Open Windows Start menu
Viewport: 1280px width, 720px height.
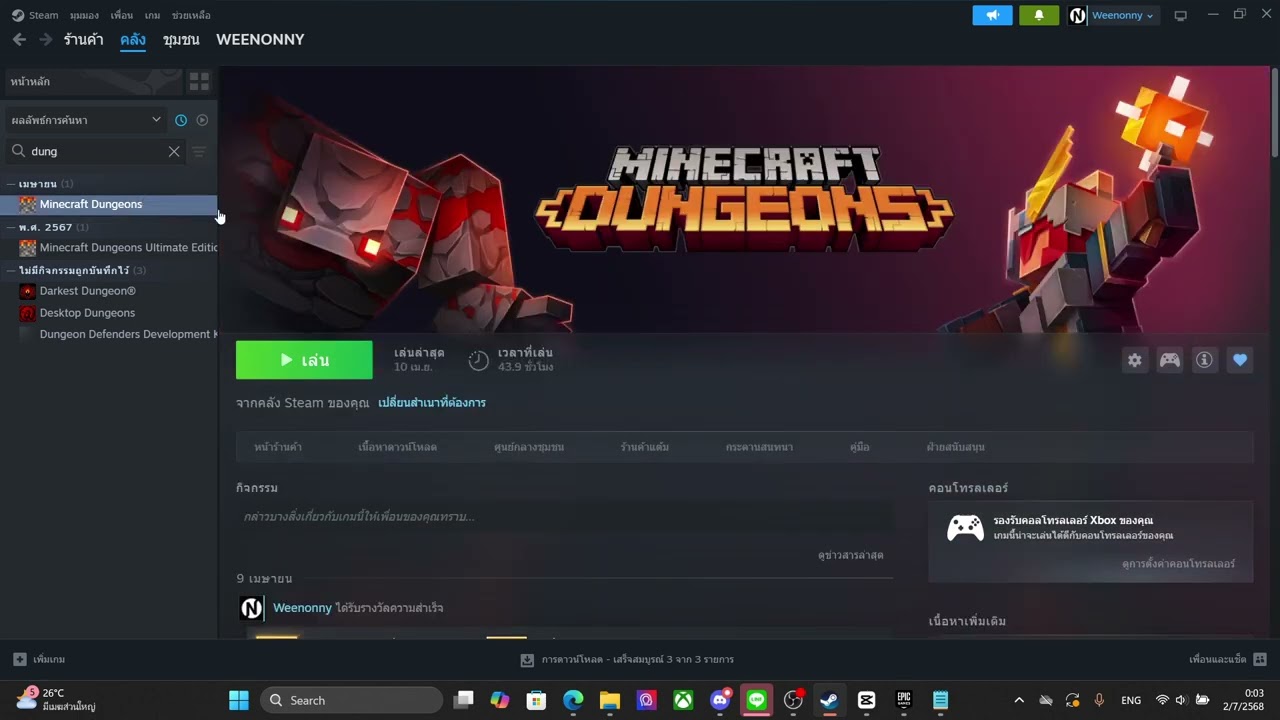pos(239,700)
